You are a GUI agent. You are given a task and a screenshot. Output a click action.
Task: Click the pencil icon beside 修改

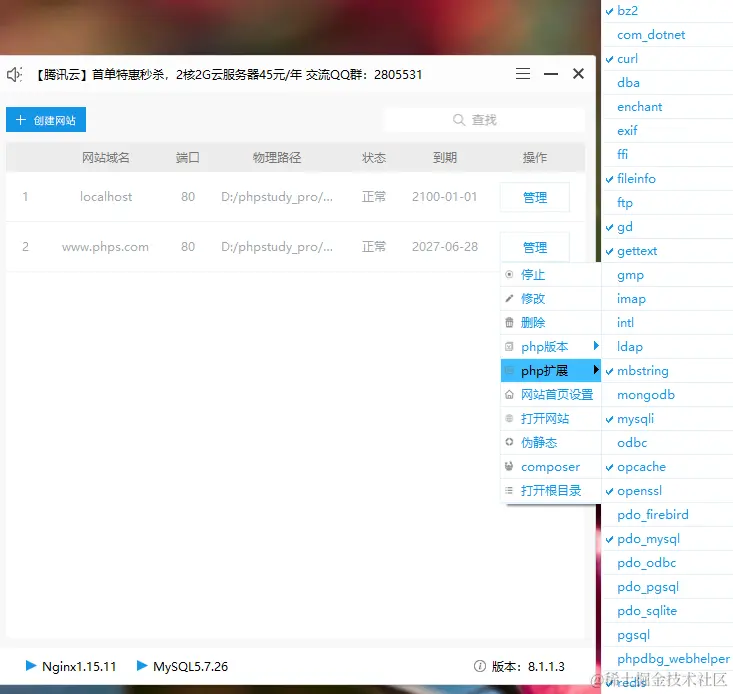tap(509, 298)
